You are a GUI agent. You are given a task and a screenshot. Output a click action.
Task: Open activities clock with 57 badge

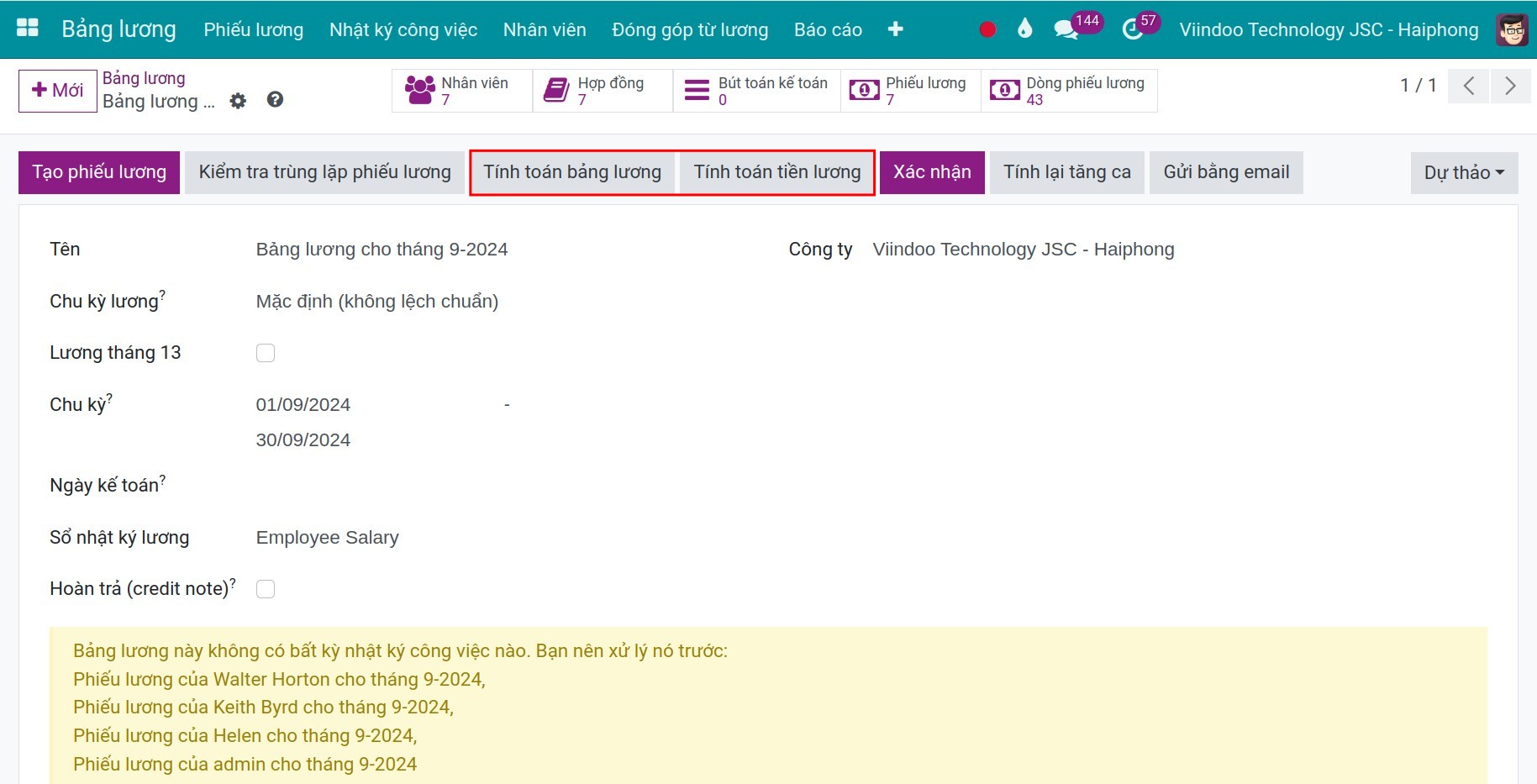click(x=1140, y=28)
